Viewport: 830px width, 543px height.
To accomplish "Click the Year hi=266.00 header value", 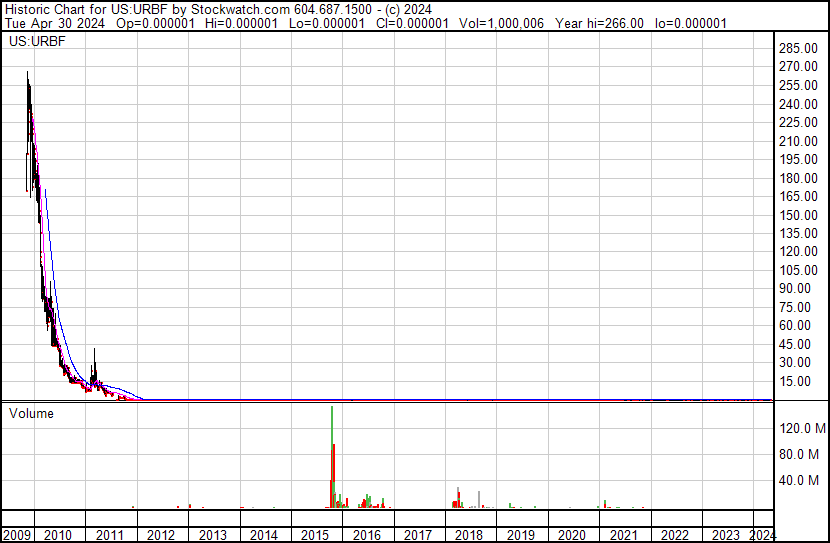I will (599, 23).
